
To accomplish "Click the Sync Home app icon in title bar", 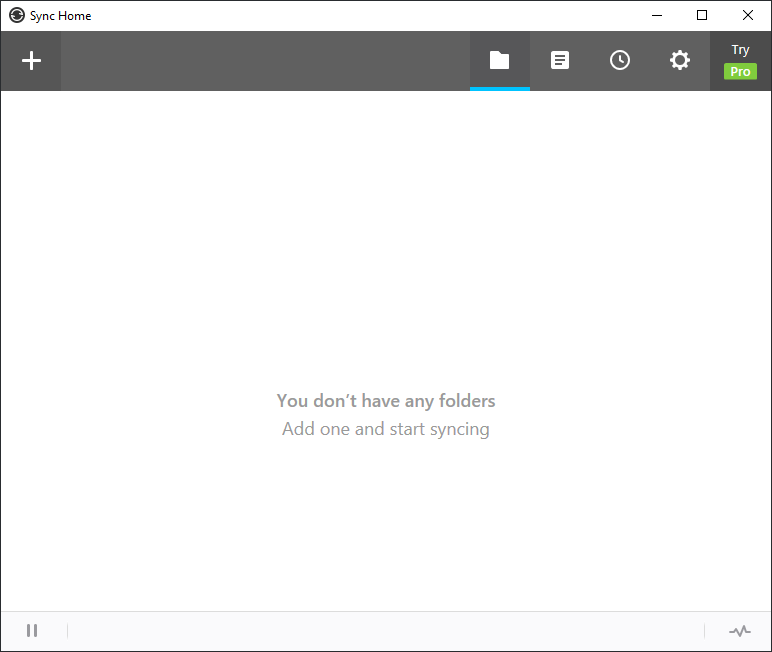I will coord(16,16).
